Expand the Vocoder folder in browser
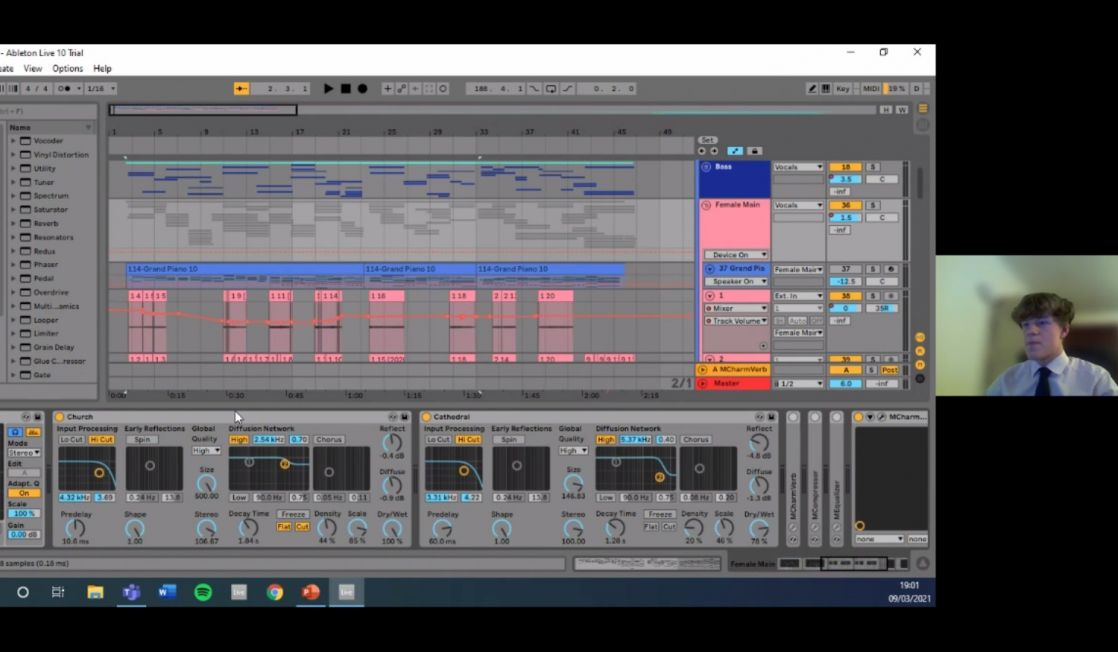The image size is (1118, 652). pyautogui.click(x=13, y=141)
